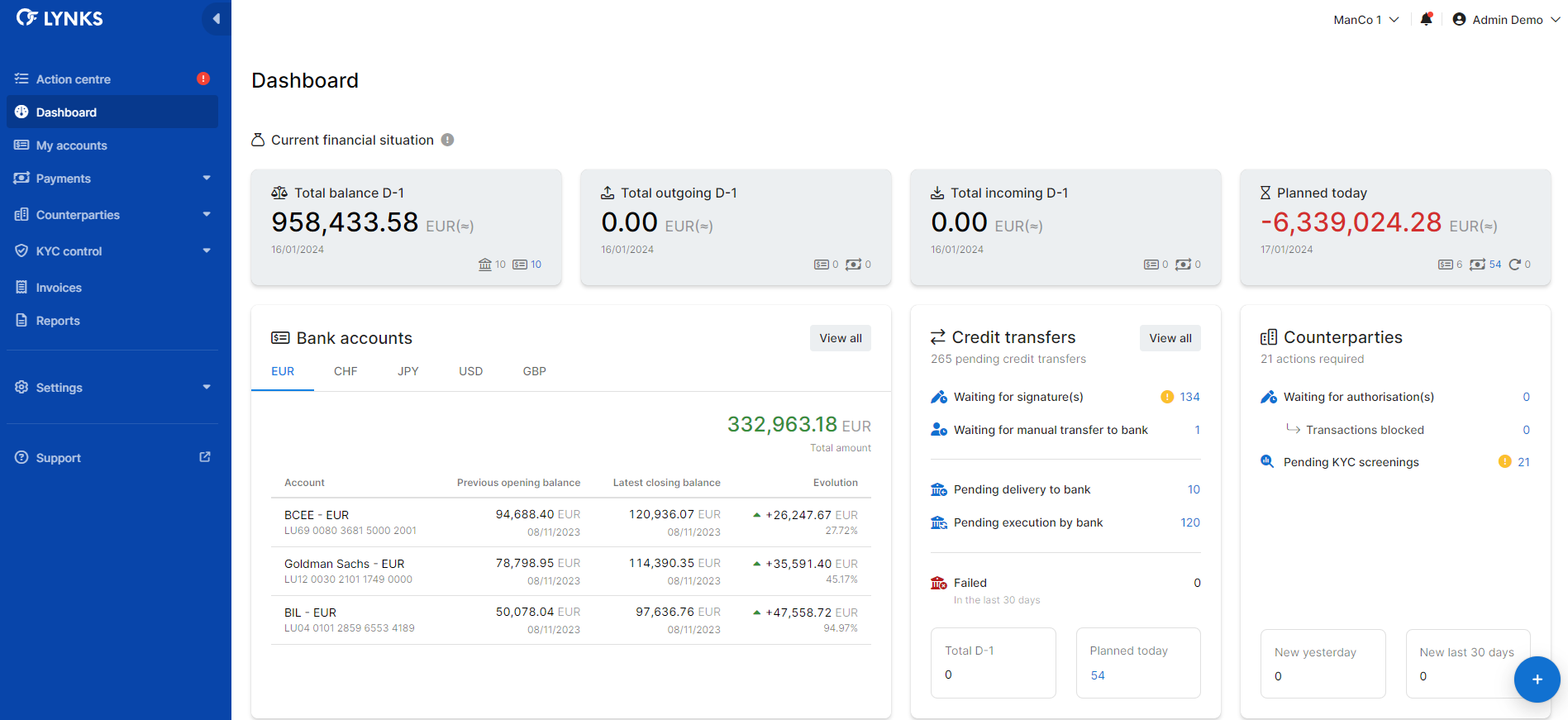This screenshot has height=720, width=1568.
Task: Click the refresh icon showing 0 in Planned today card
Action: click(1514, 265)
